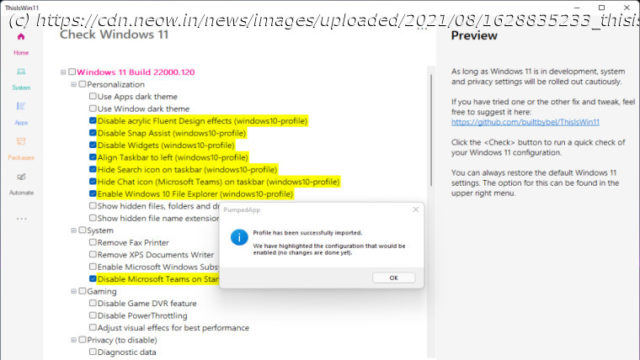The image size is (640, 360).
Task: Check Disable Game DVR feature
Action: click(x=93, y=303)
